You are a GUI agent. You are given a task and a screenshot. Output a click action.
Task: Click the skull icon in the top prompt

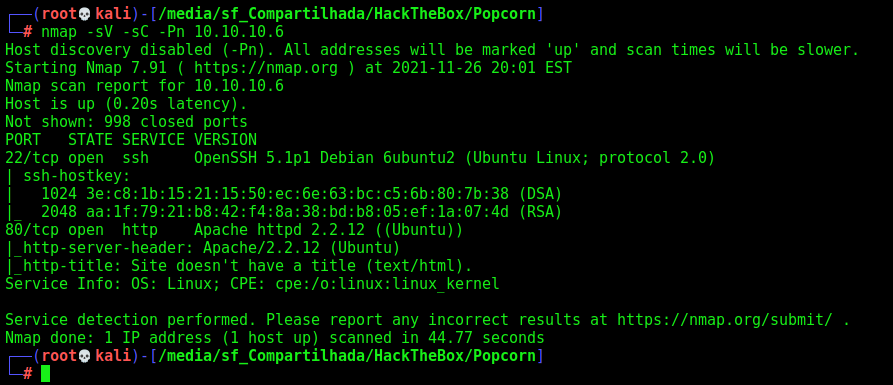[84, 14]
